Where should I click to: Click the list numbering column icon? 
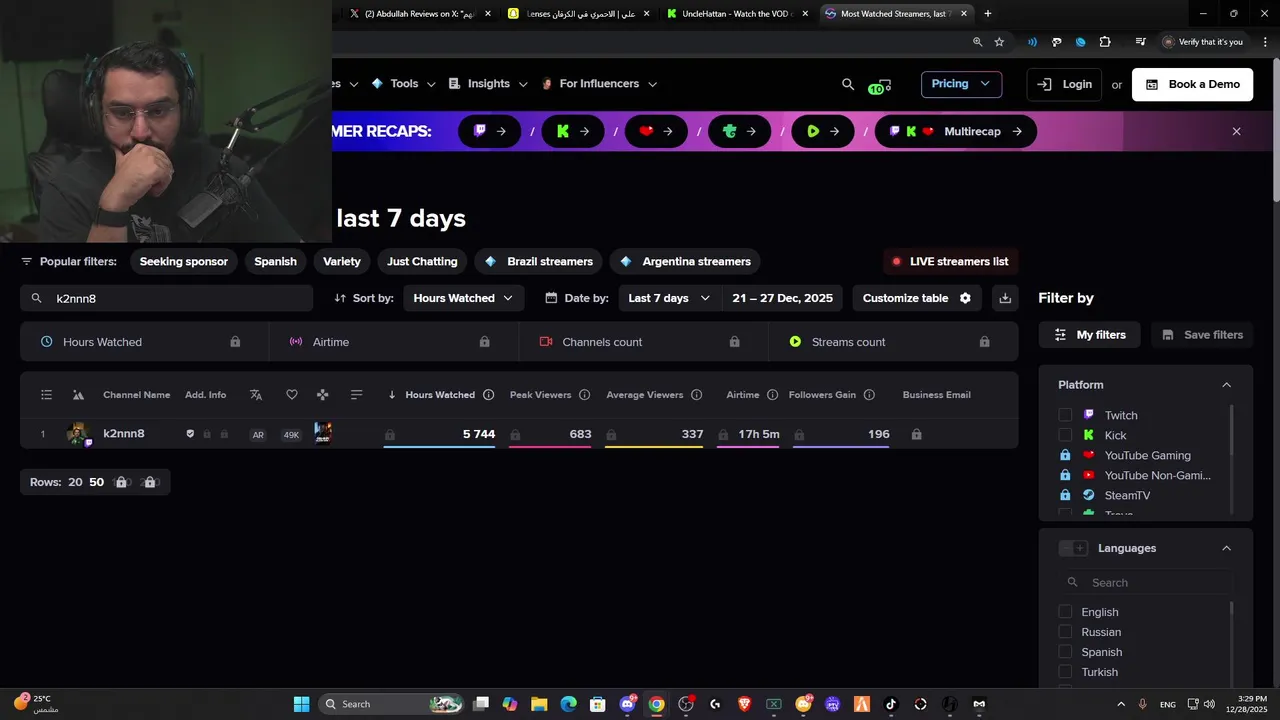click(x=46, y=395)
